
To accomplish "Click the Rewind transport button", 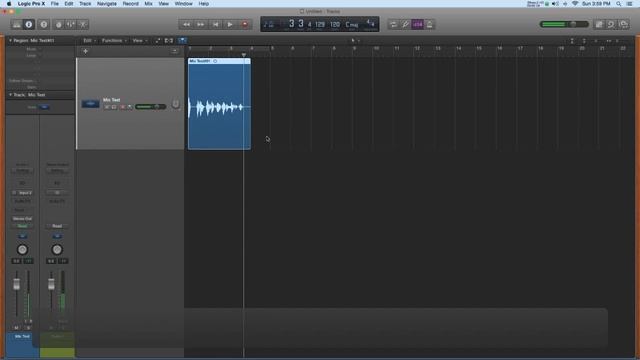I will [x=186, y=24].
